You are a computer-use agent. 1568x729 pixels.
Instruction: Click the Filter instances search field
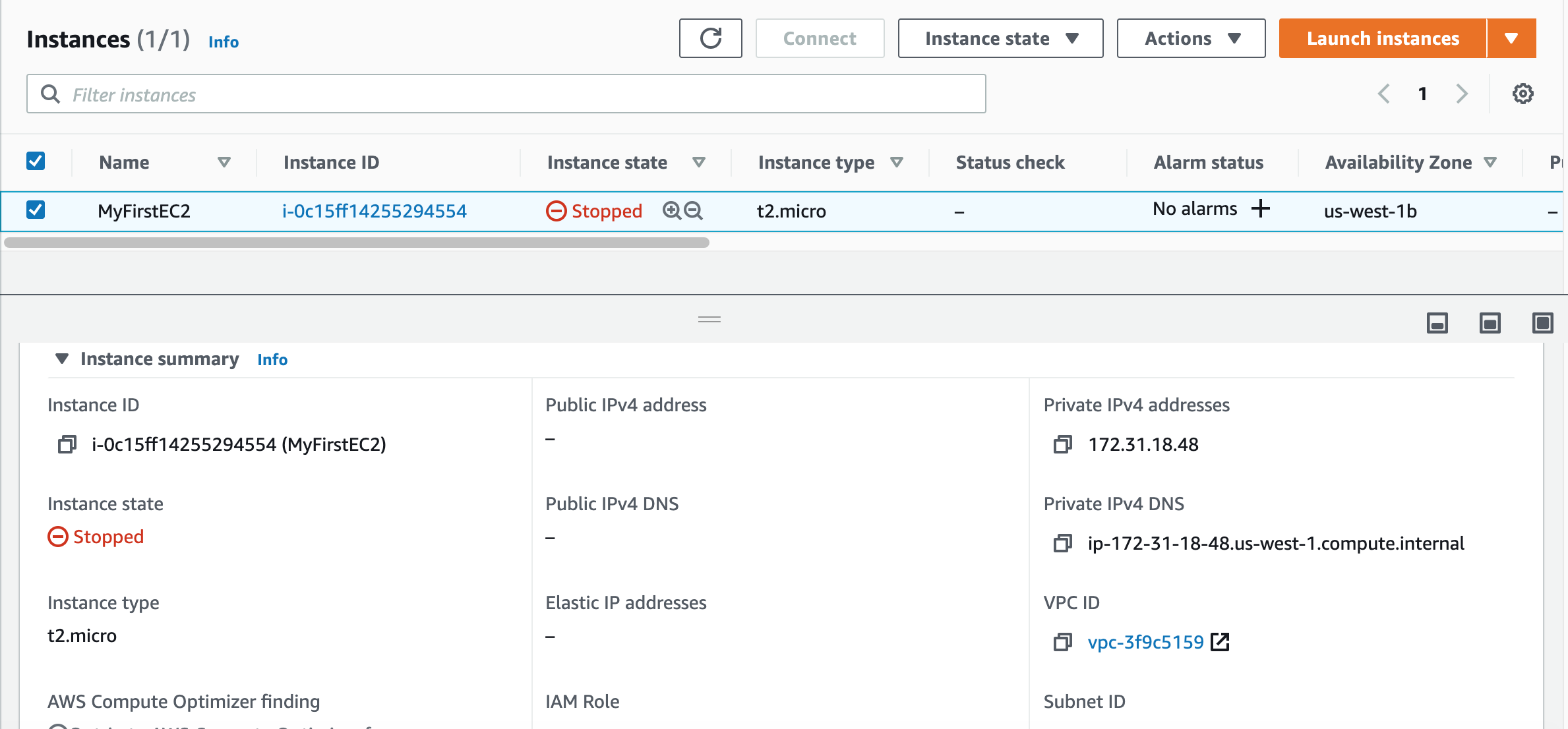(507, 94)
